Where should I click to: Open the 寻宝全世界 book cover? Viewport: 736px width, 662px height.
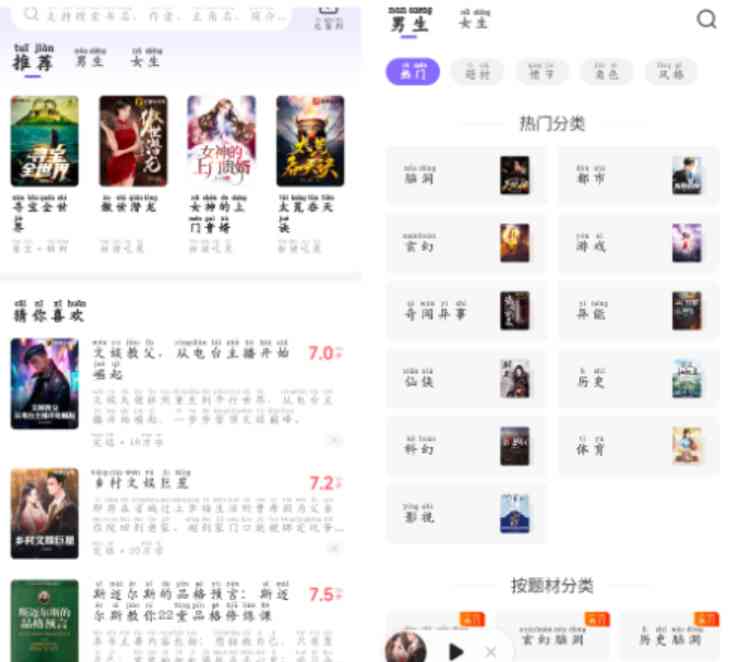click(x=45, y=141)
